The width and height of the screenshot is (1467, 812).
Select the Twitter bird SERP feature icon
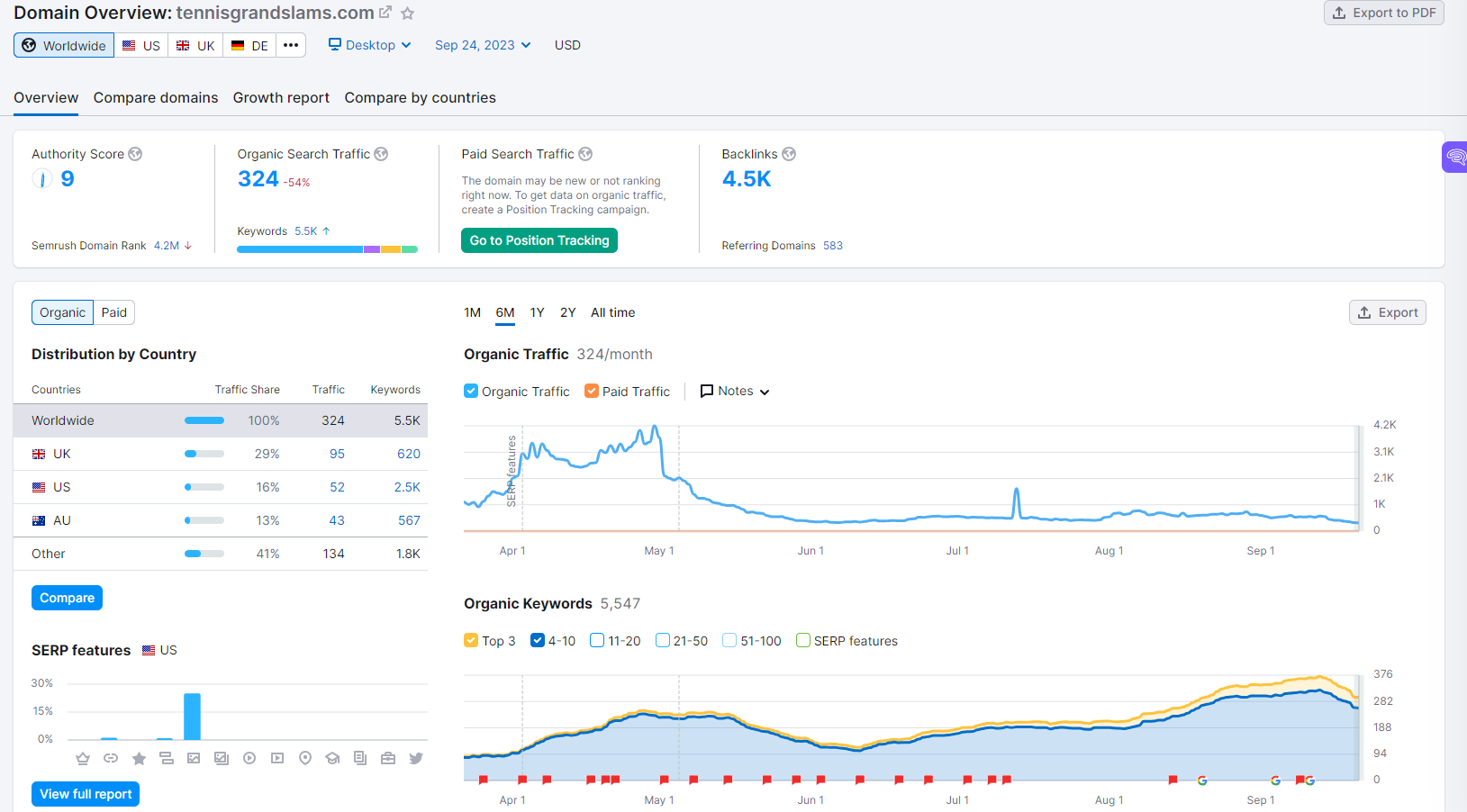[x=416, y=758]
